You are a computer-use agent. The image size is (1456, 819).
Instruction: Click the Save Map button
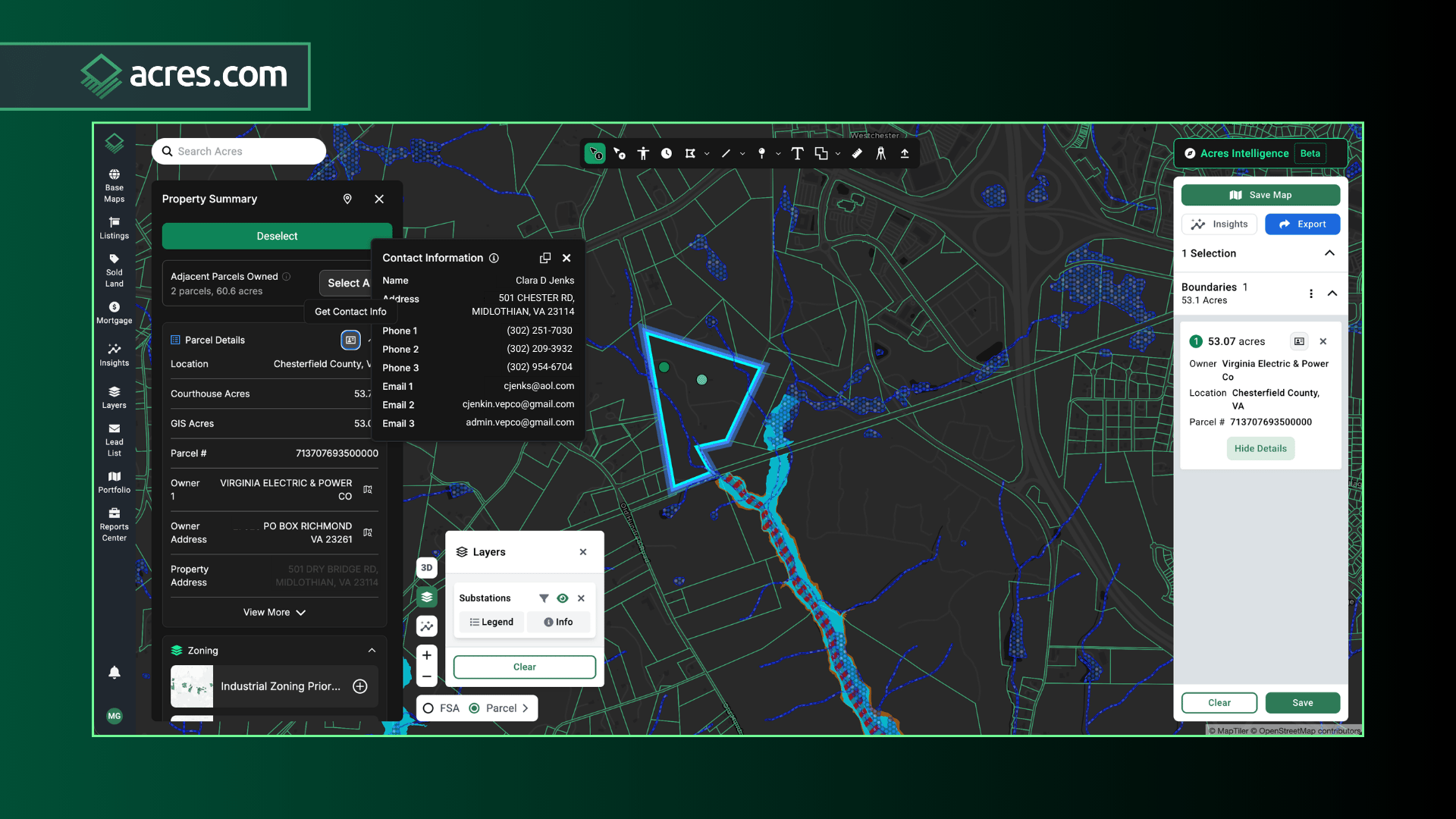1260,195
